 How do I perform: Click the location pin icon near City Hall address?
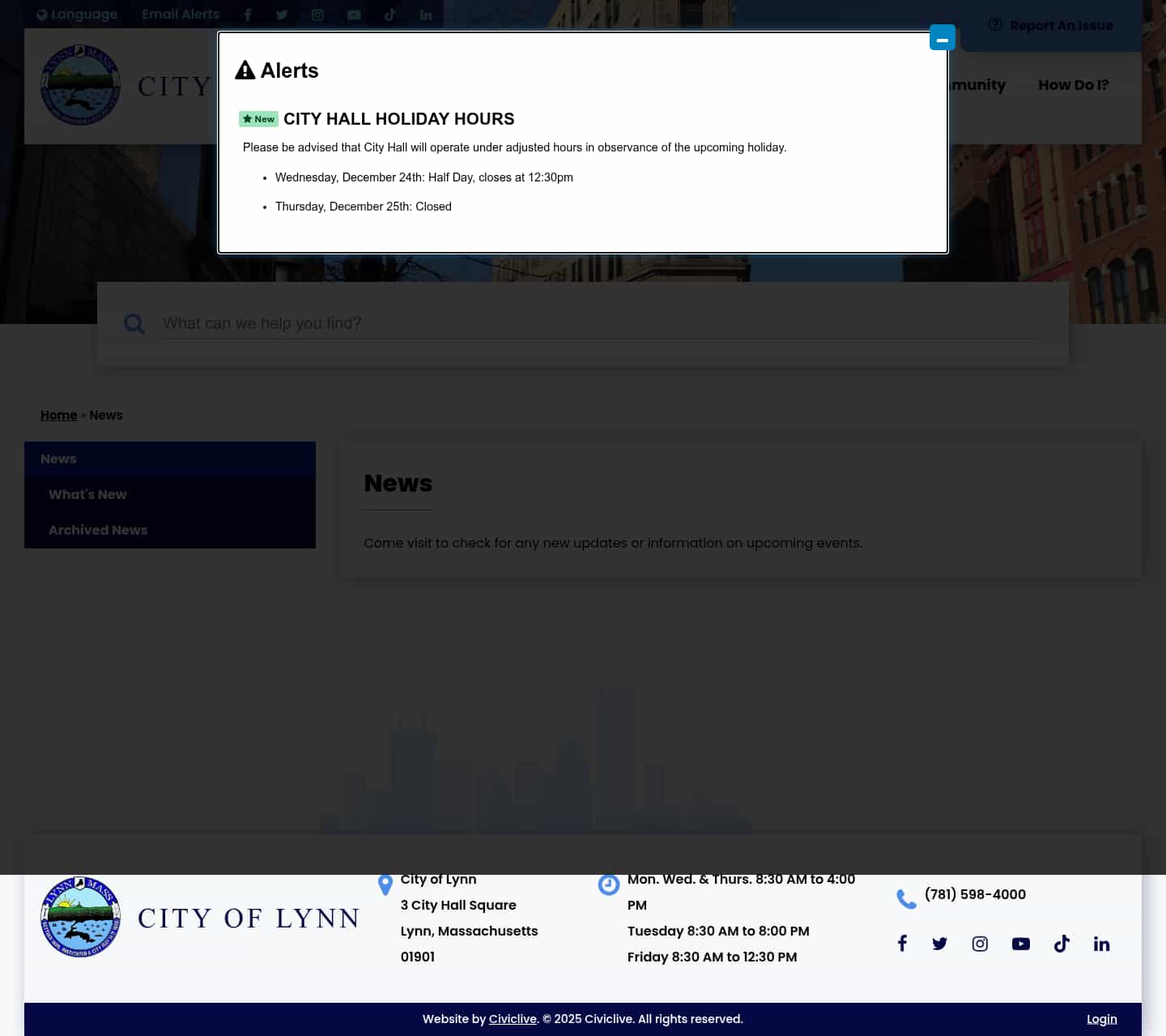tap(385, 885)
